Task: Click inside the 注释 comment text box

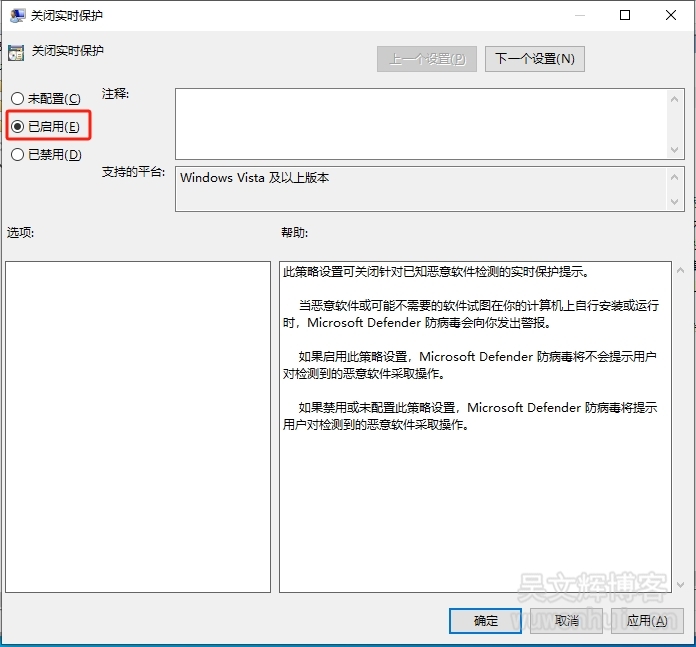Action: pos(420,123)
